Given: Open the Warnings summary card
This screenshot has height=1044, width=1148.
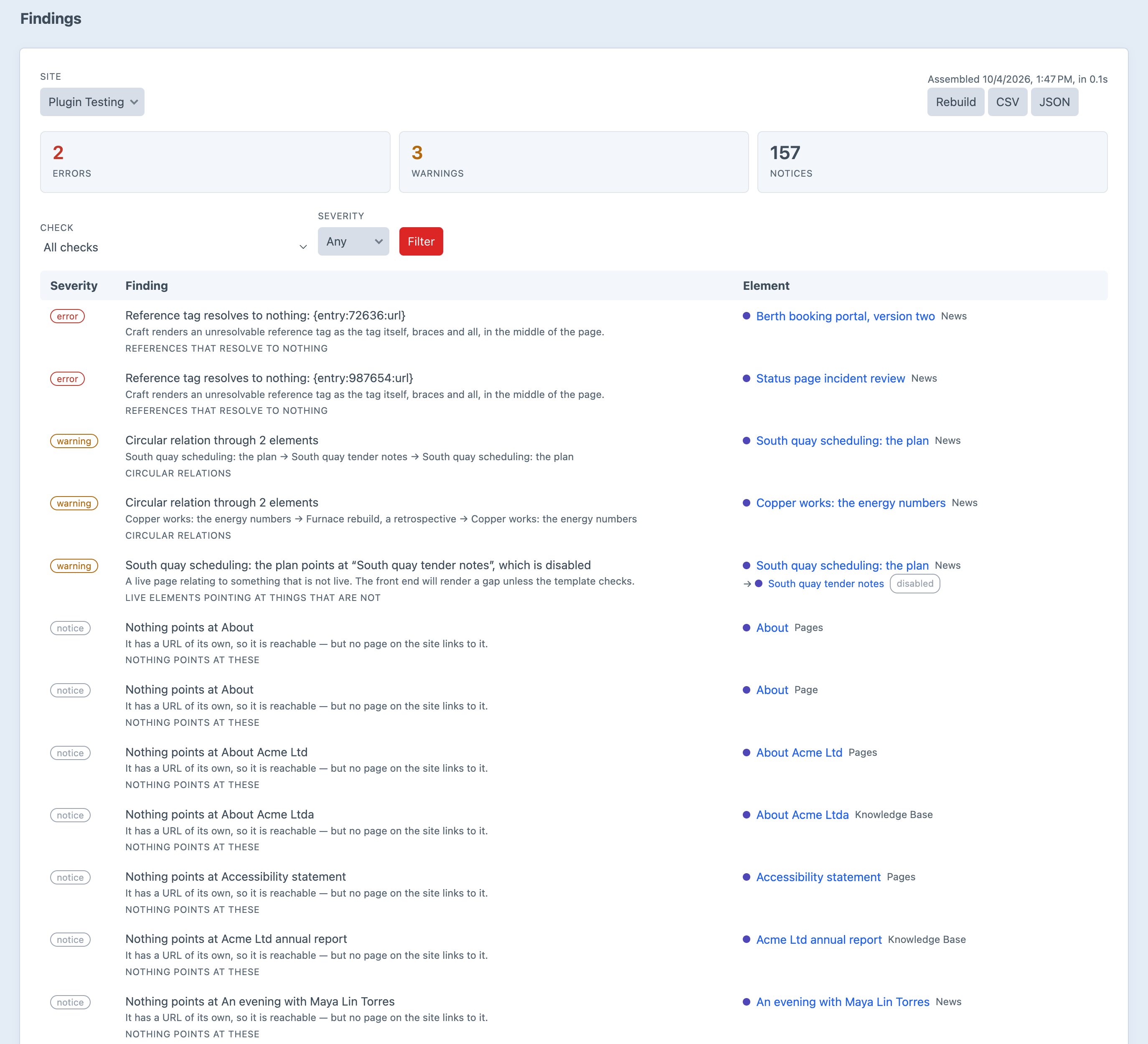Looking at the screenshot, I should click(x=574, y=162).
